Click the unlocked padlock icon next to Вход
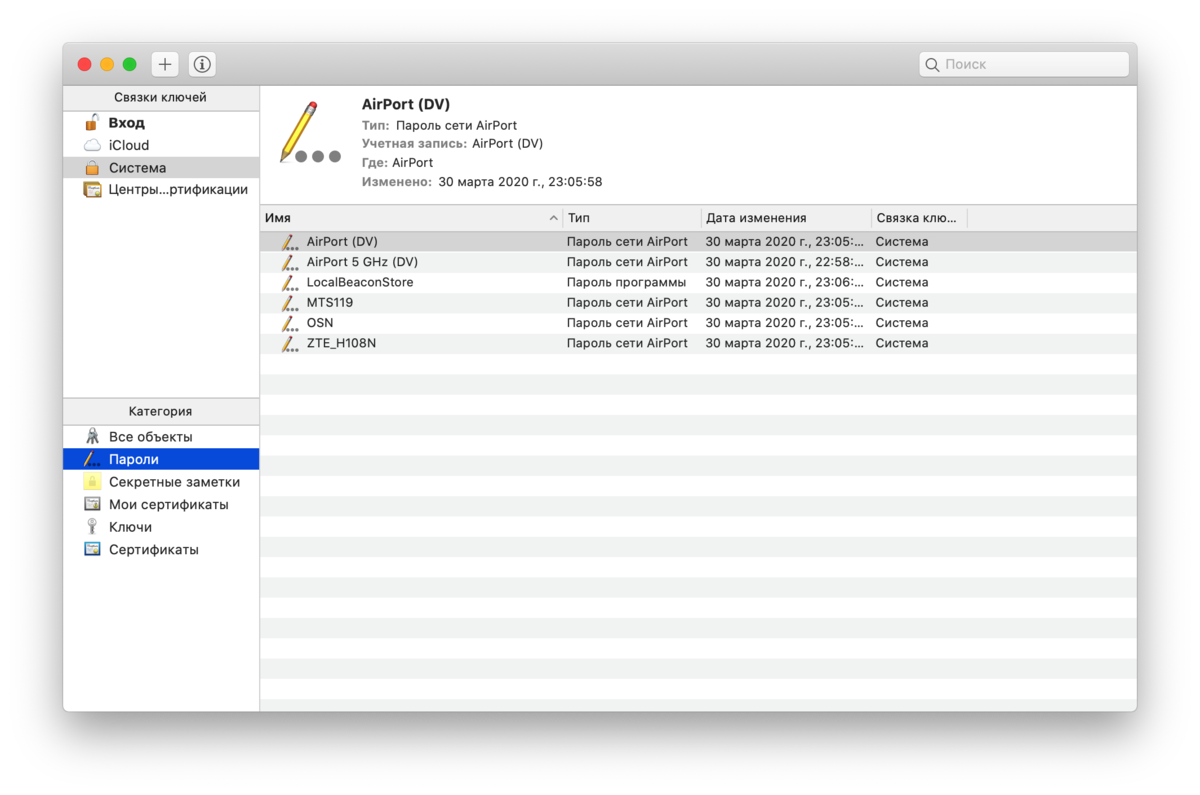The image size is (1200, 795). (x=92, y=122)
